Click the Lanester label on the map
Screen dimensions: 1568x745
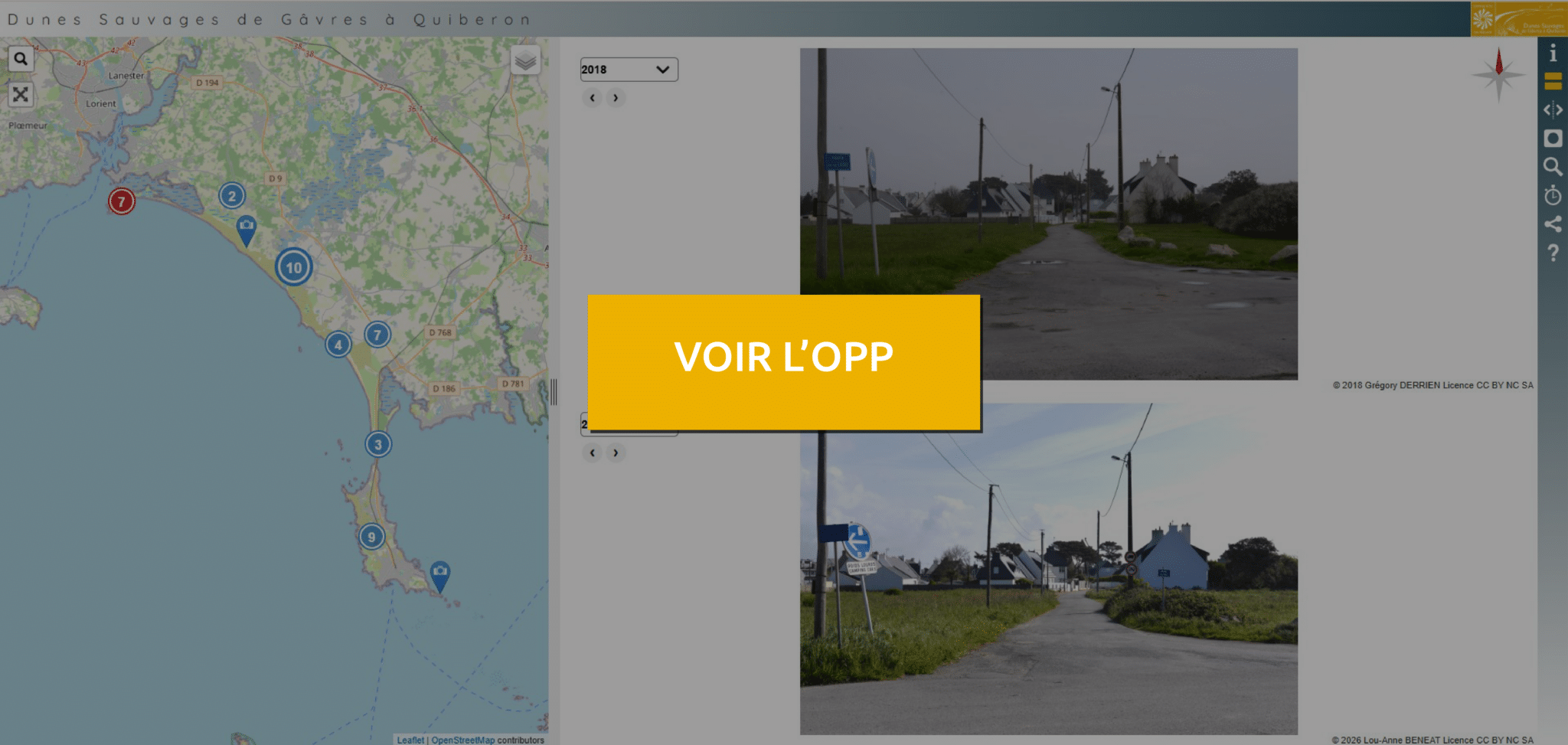pos(126,75)
